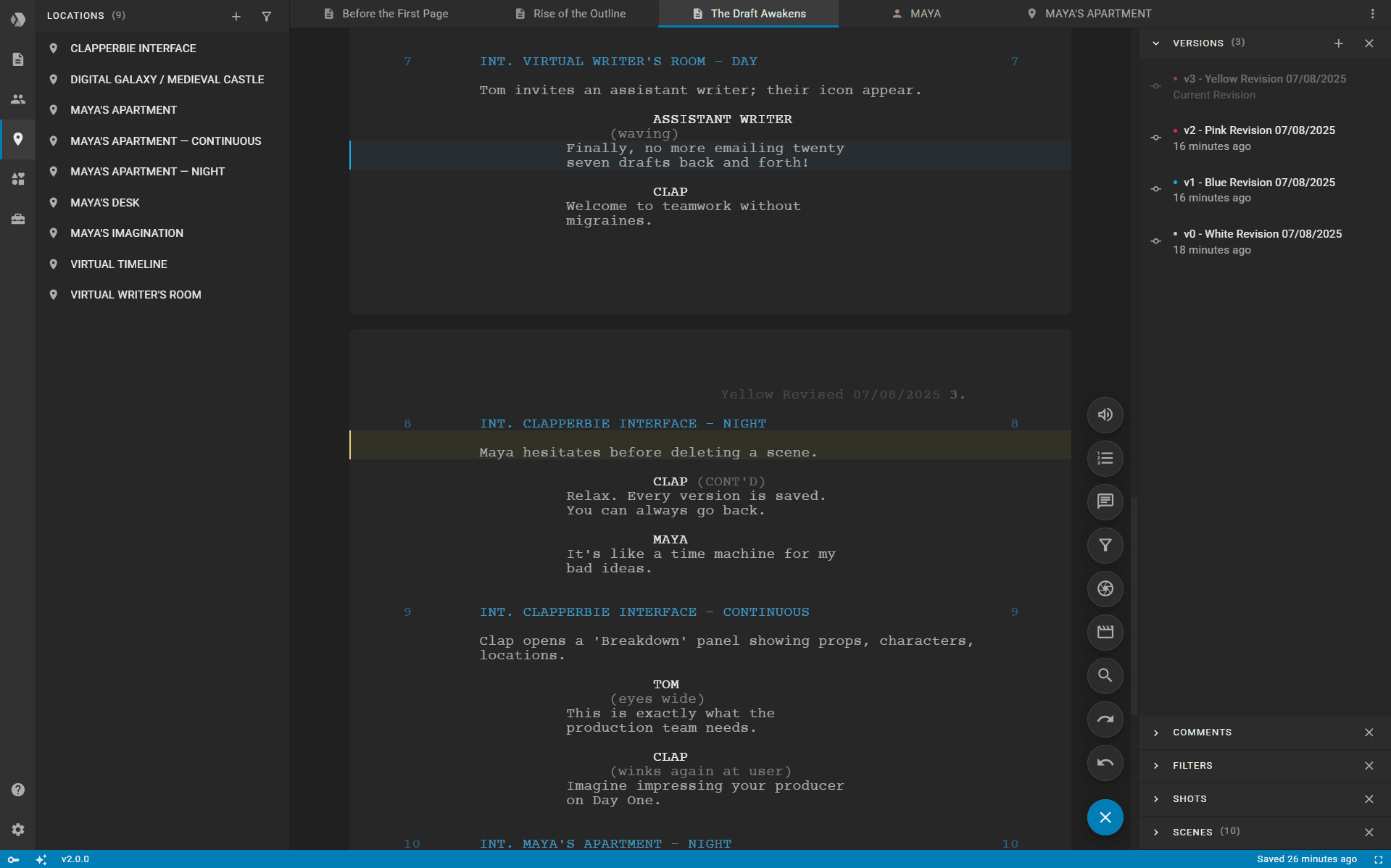The height and width of the screenshot is (868, 1391).
Task: Toggle fullscreen from status bar
Action: pyautogui.click(x=1378, y=859)
